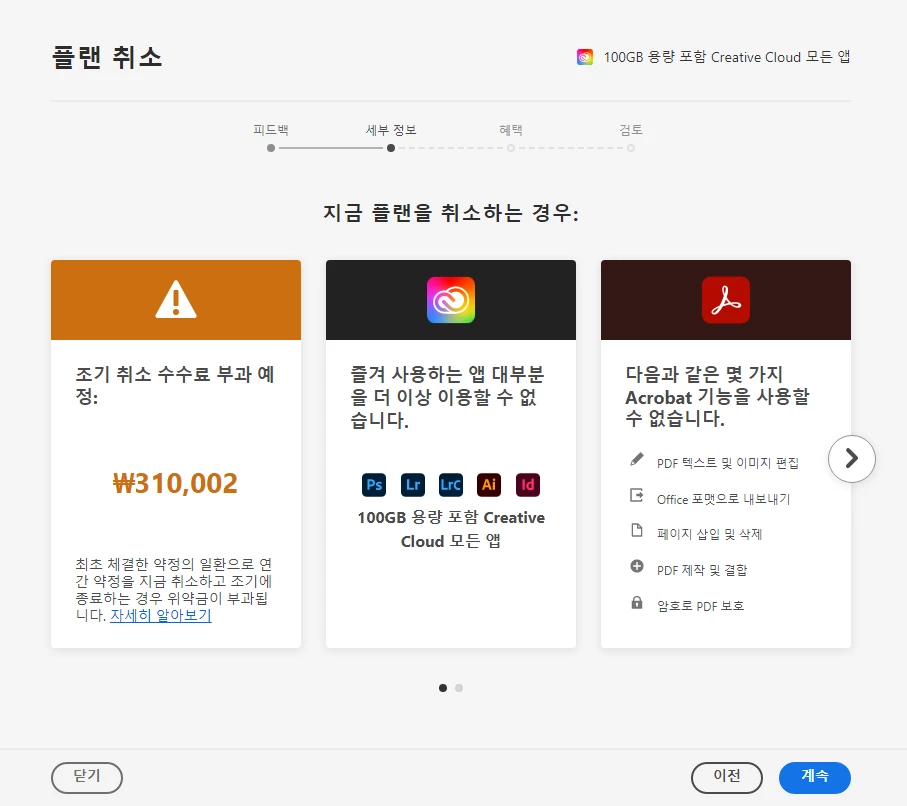Screen dimensions: 907x806
Task: Click the orange warning triangle icon
Action: 176,300
